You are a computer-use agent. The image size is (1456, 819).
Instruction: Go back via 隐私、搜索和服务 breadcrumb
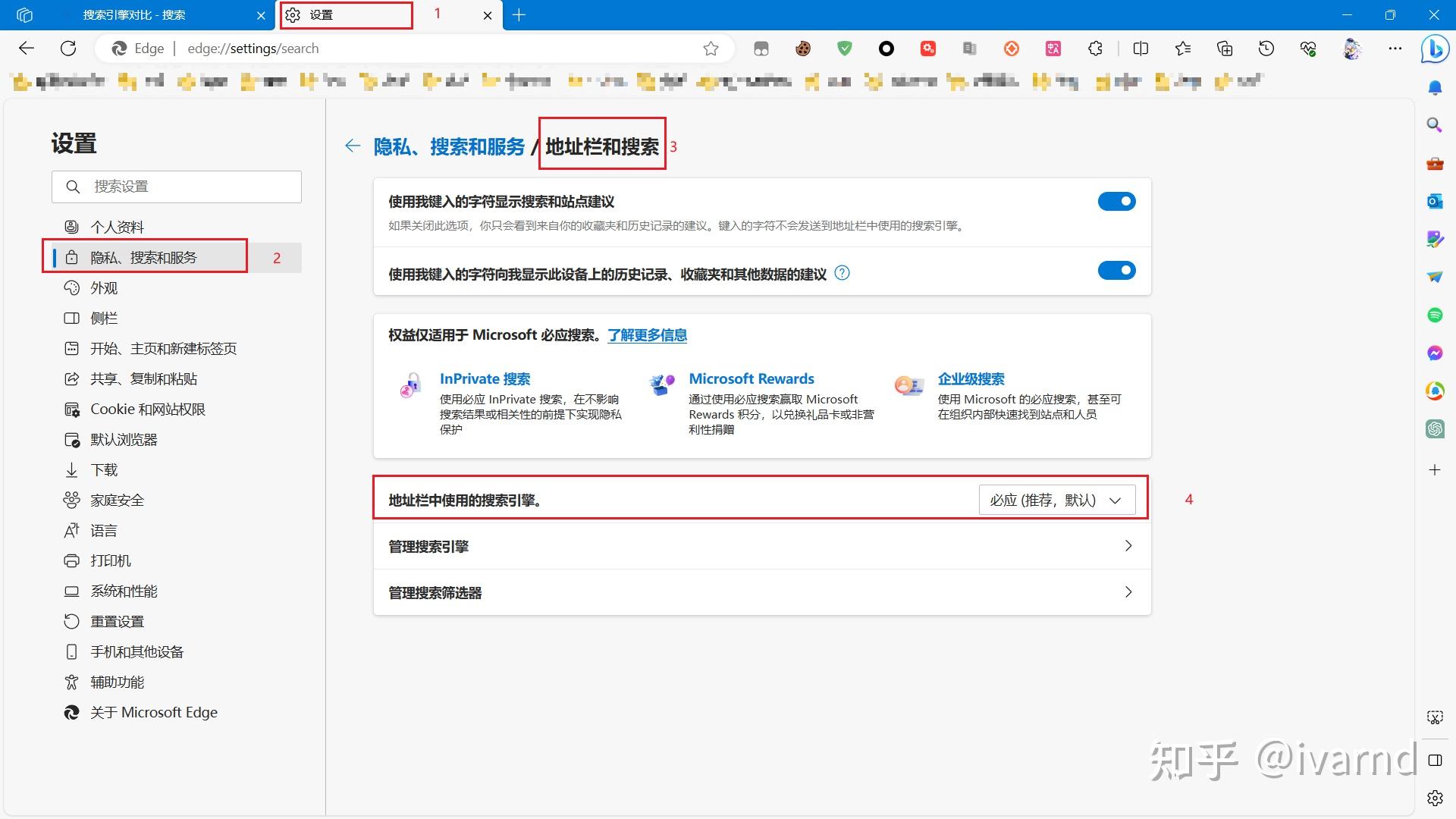pos(449,146)
